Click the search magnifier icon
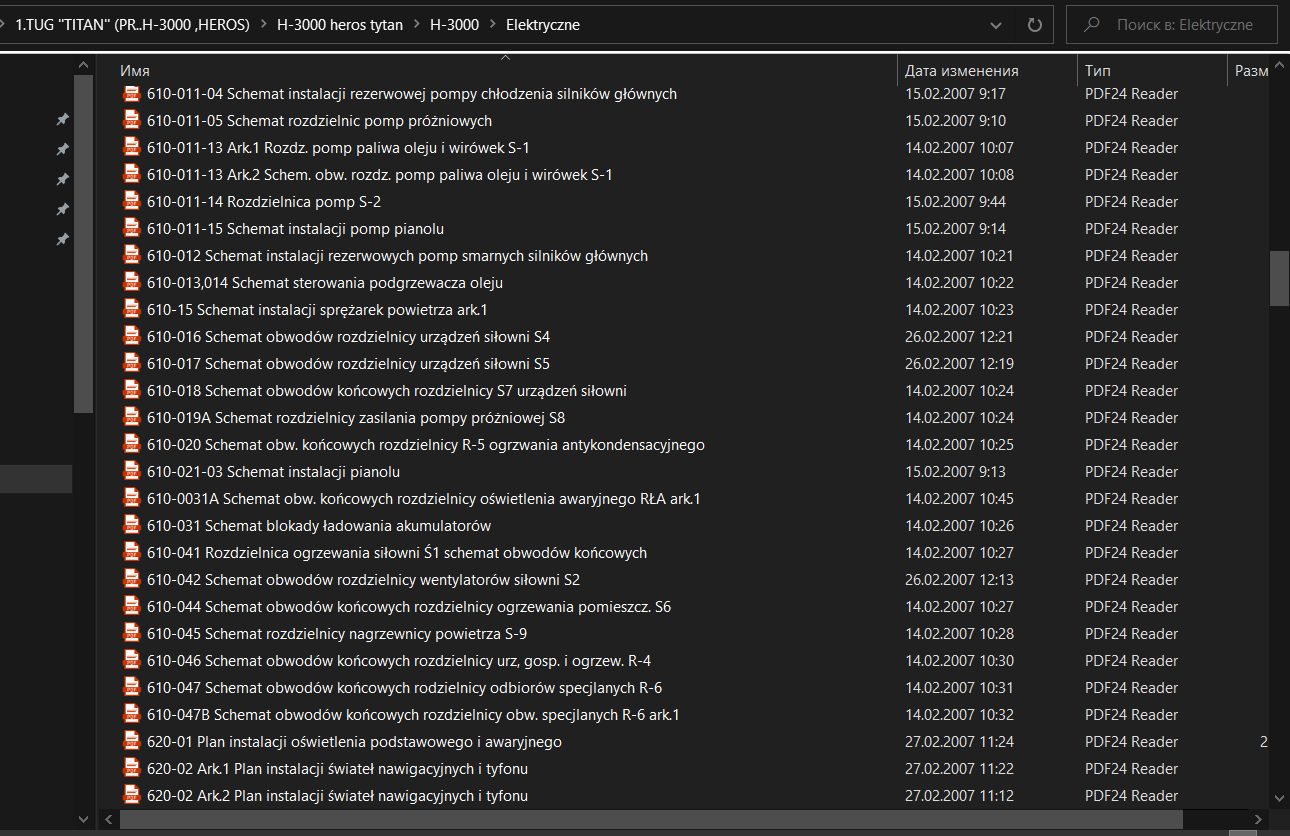This screenshot has width=1290, height=836. 1092,25
